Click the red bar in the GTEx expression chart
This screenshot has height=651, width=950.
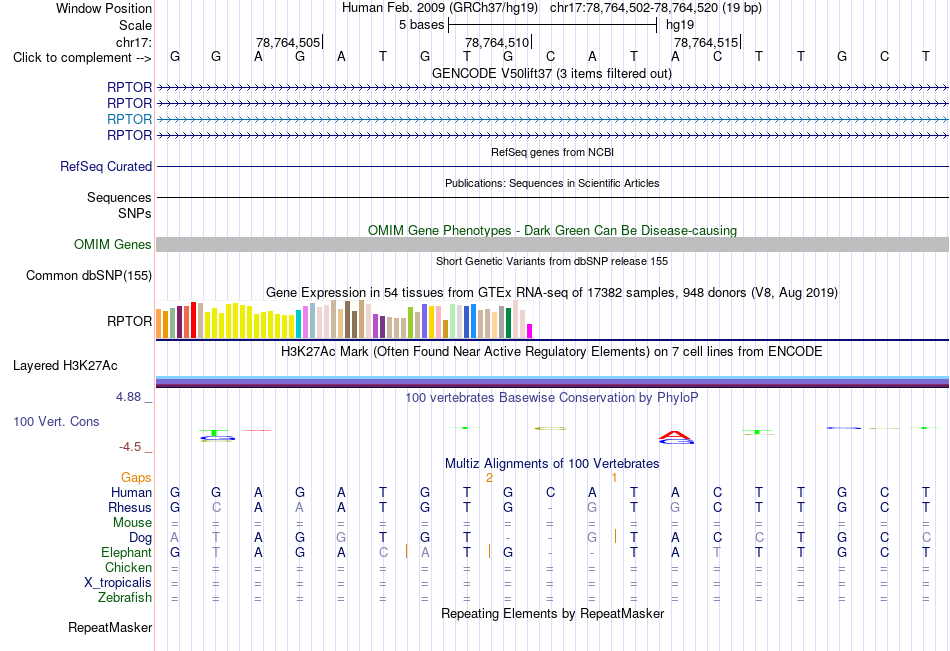click(x=193, y=320)
